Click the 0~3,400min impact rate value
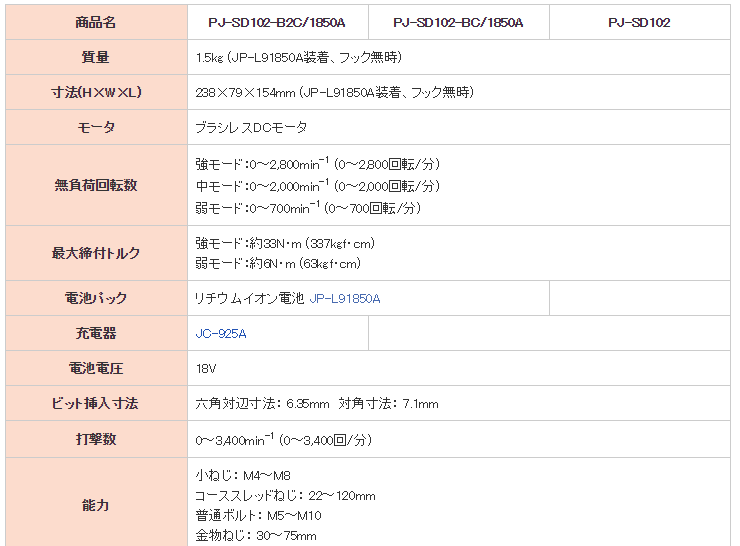The image size is (740, 546). tap(284, 440)
